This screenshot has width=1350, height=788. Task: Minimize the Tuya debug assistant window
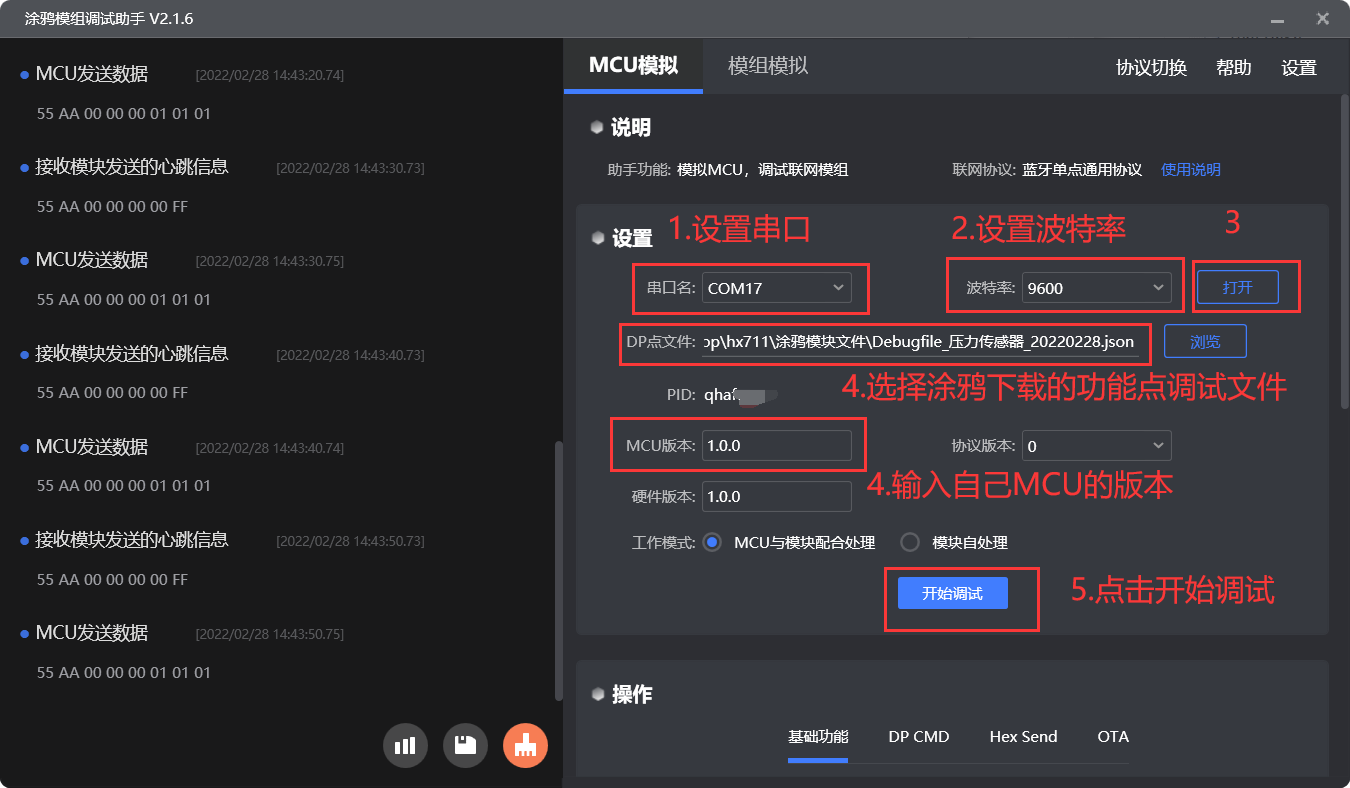click(x=1277, y=19)
